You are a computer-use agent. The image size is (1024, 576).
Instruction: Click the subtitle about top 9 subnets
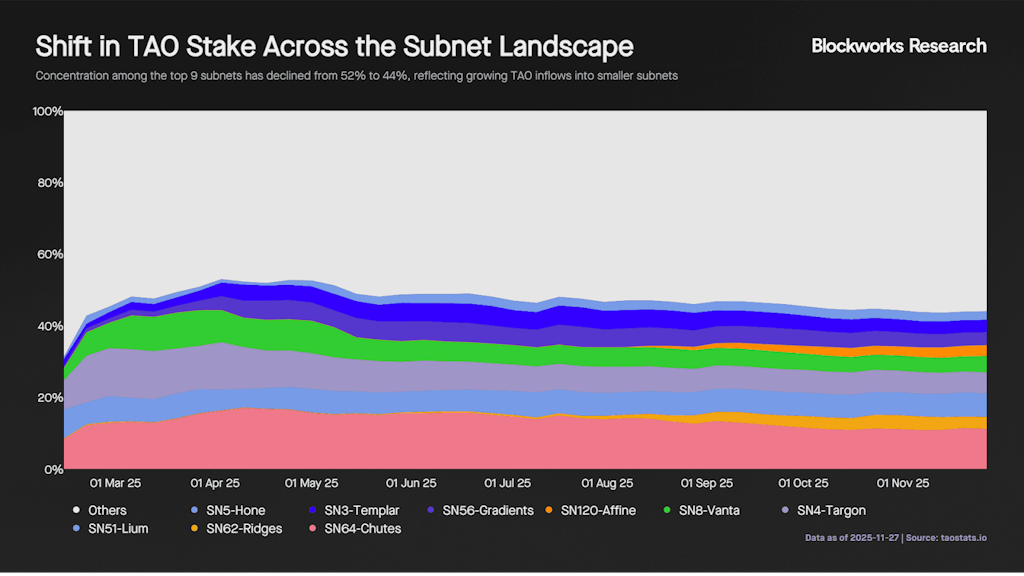(357, 76)
